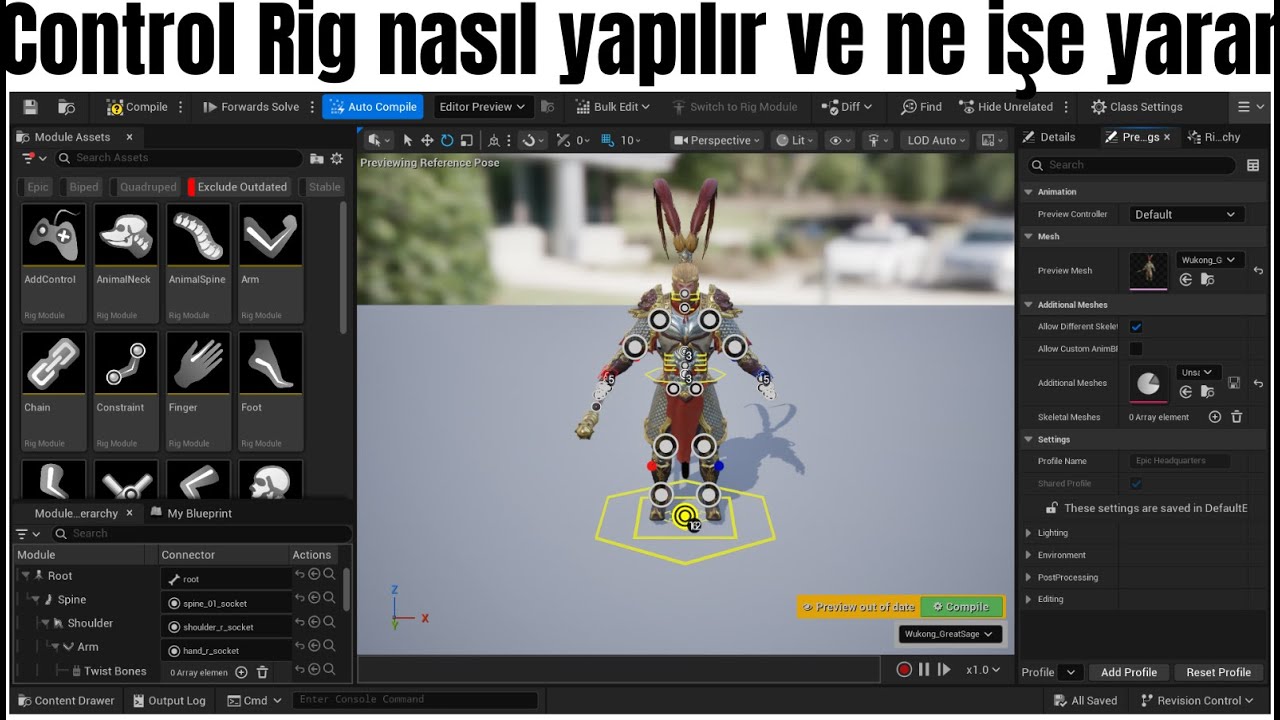Activate the translate move gizmo tool
Screen dimensions: 1280x720
427,141
